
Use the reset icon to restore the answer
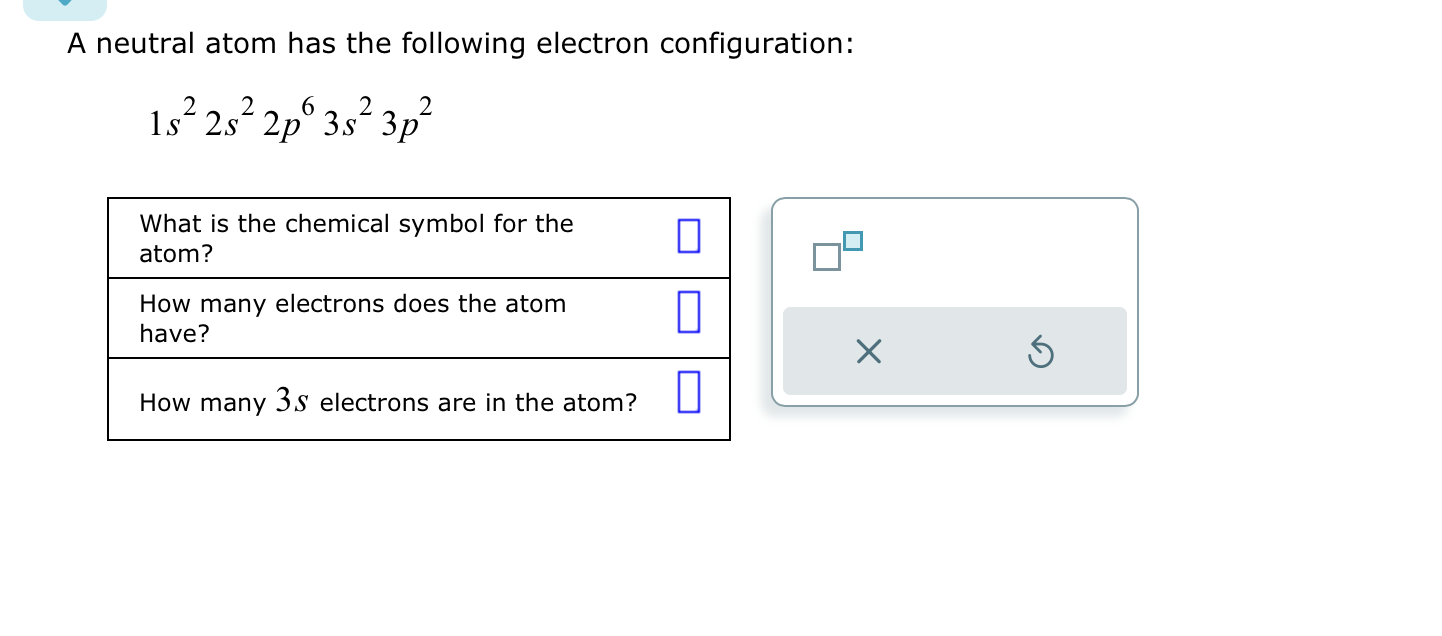1040,352
